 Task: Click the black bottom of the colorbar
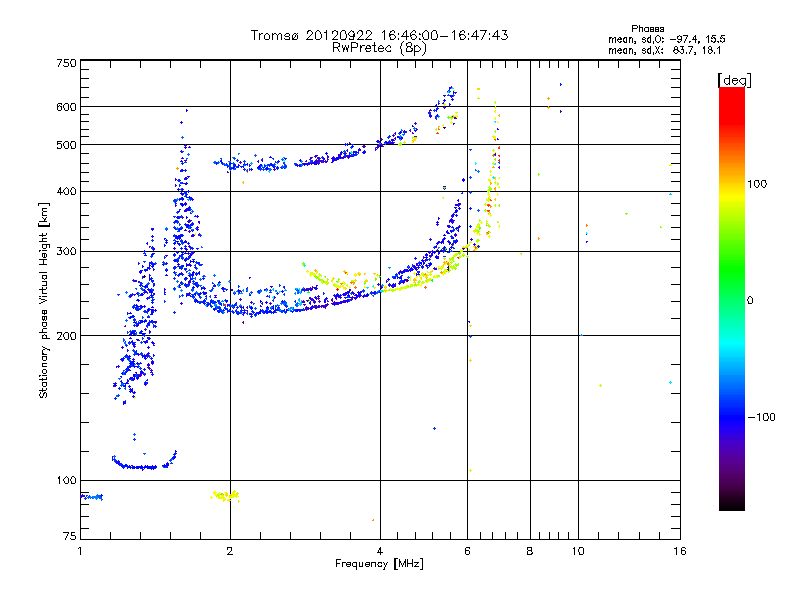[732, 503]
